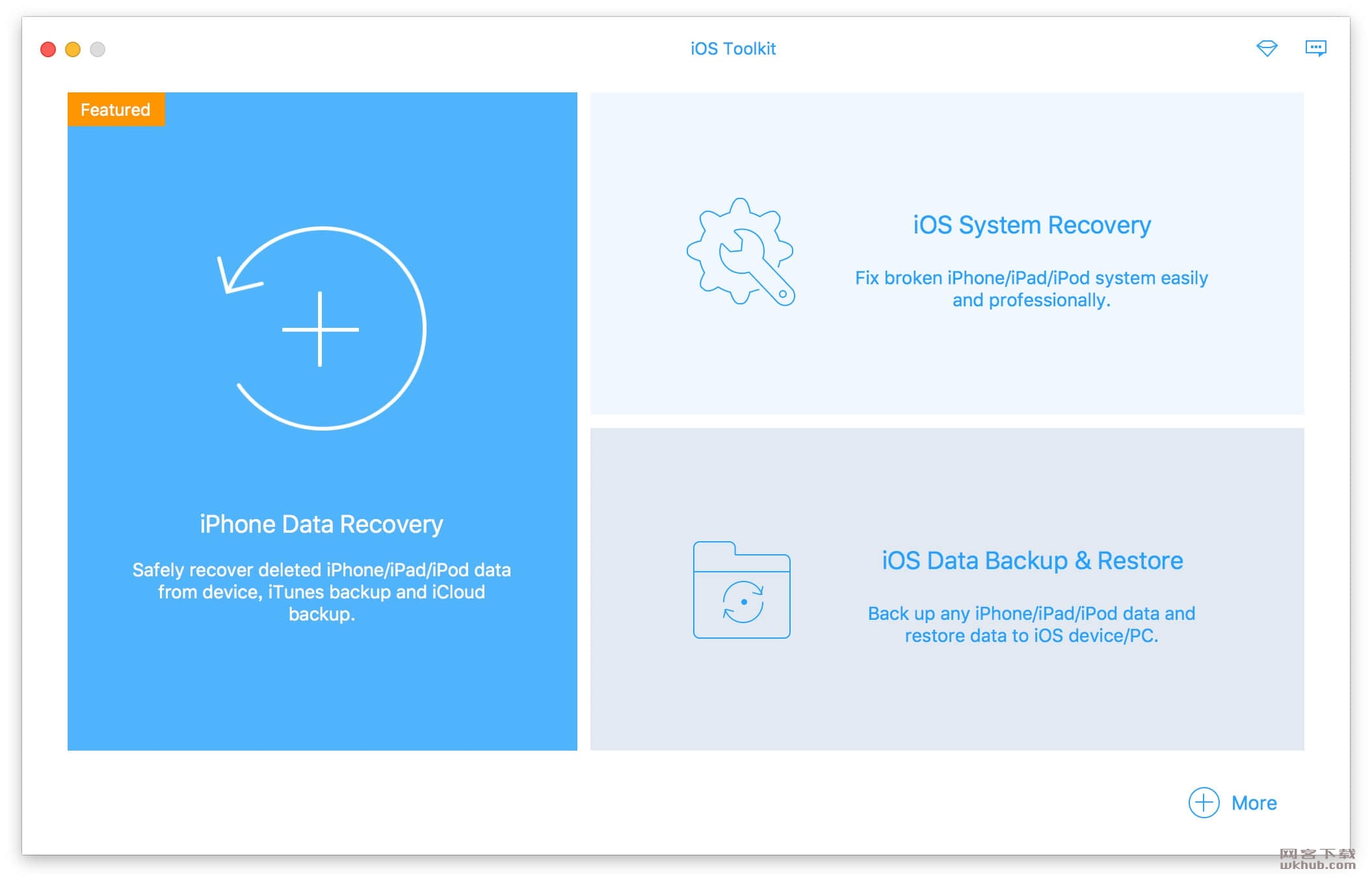
Task: Open the More tools link
Action: click(1254, 803)
